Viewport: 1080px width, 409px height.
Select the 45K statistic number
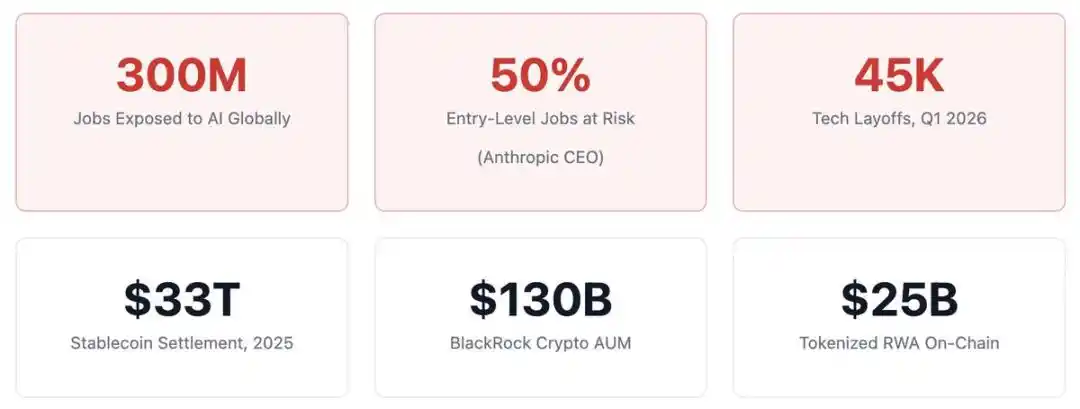[899, 76]
